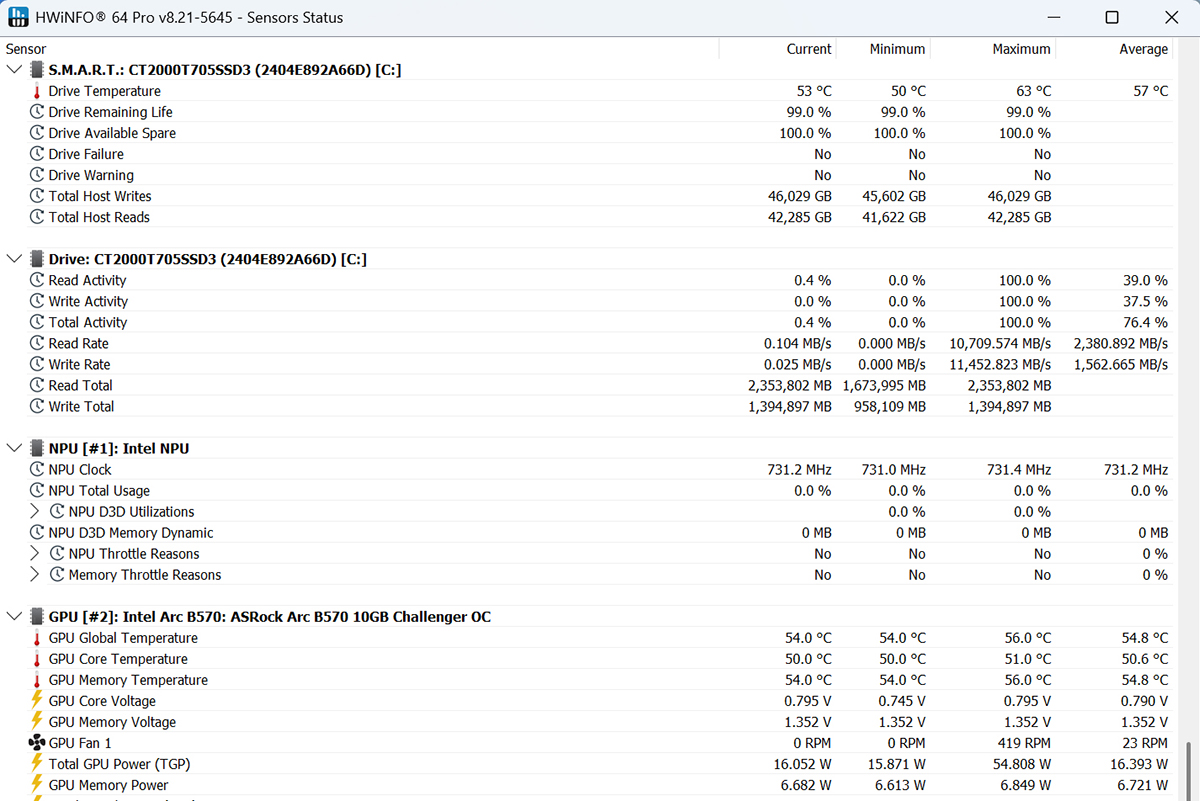Select the Total Activity row label

(x=88, y=322)
